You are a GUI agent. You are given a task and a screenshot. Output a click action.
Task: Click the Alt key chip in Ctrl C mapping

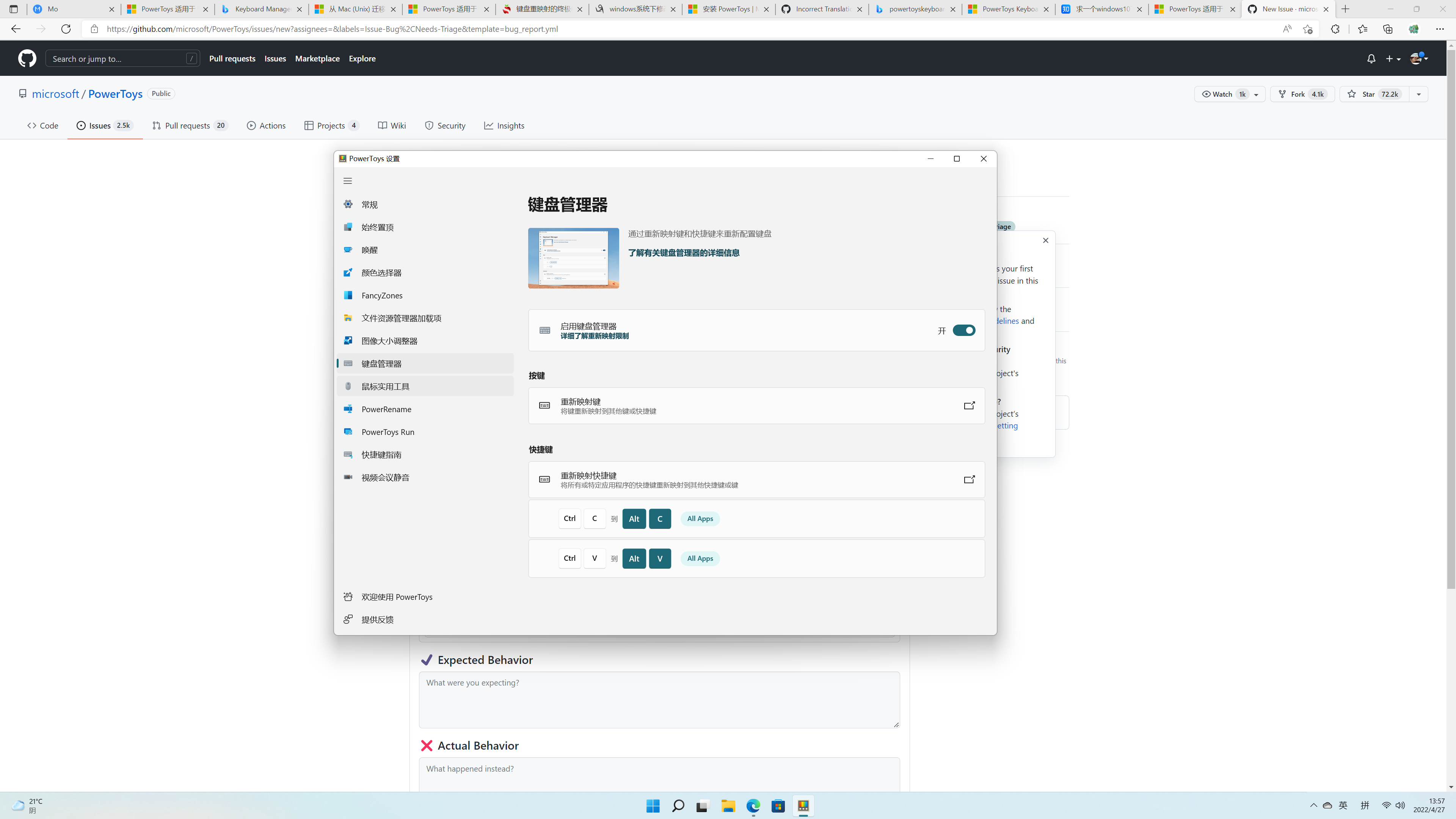pos(634,519)
